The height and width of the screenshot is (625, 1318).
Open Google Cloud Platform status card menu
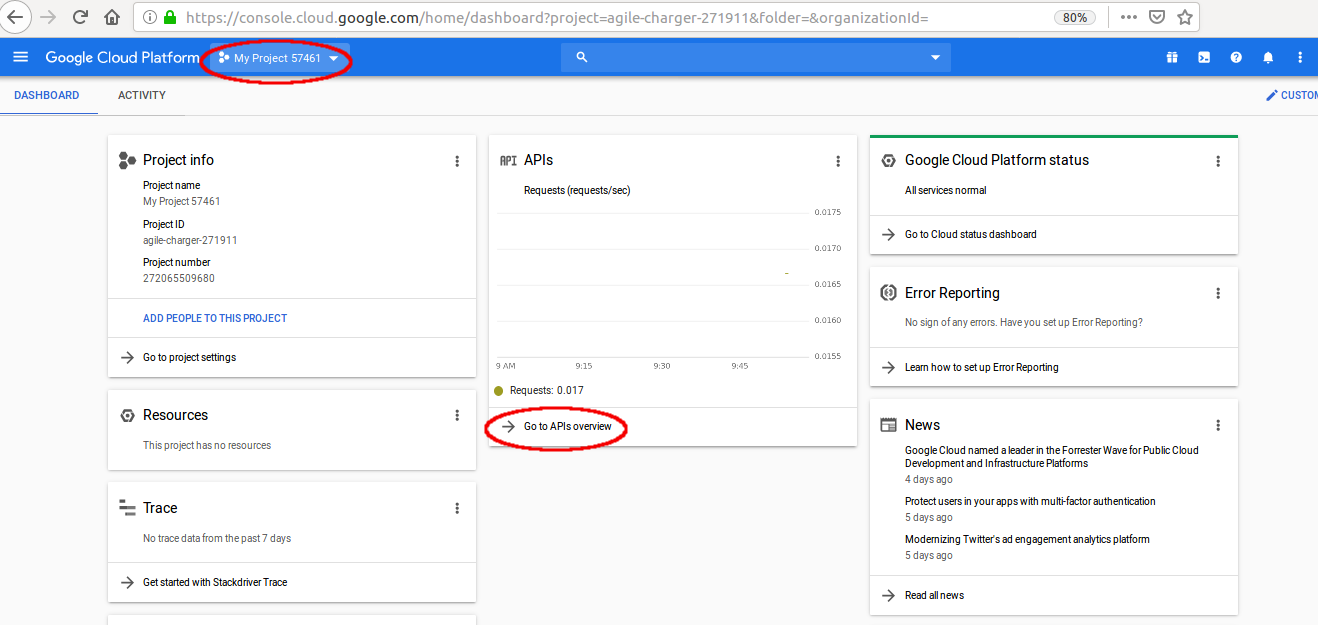click(x=1218, y=161)
